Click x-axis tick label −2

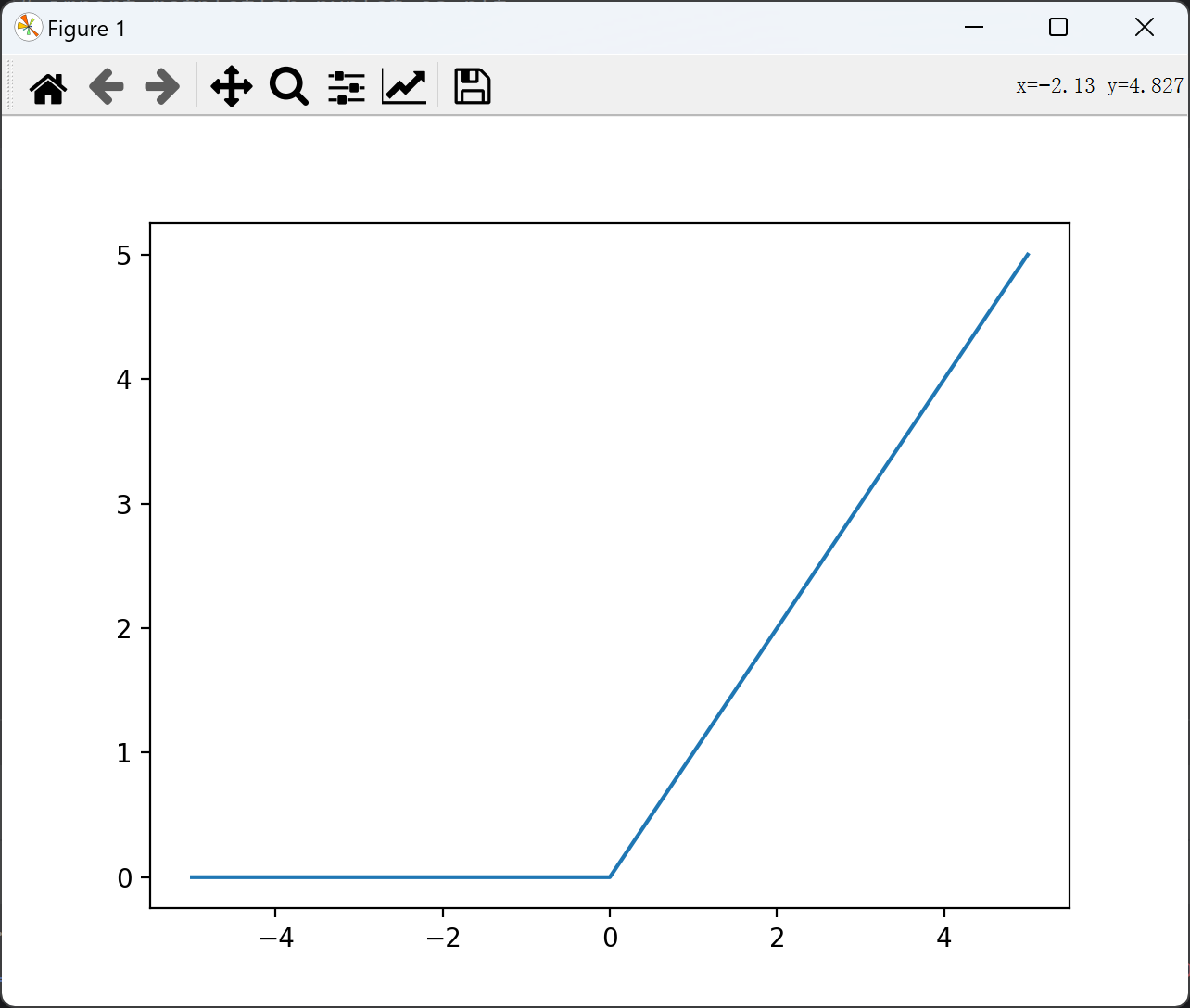pos(442,939)
